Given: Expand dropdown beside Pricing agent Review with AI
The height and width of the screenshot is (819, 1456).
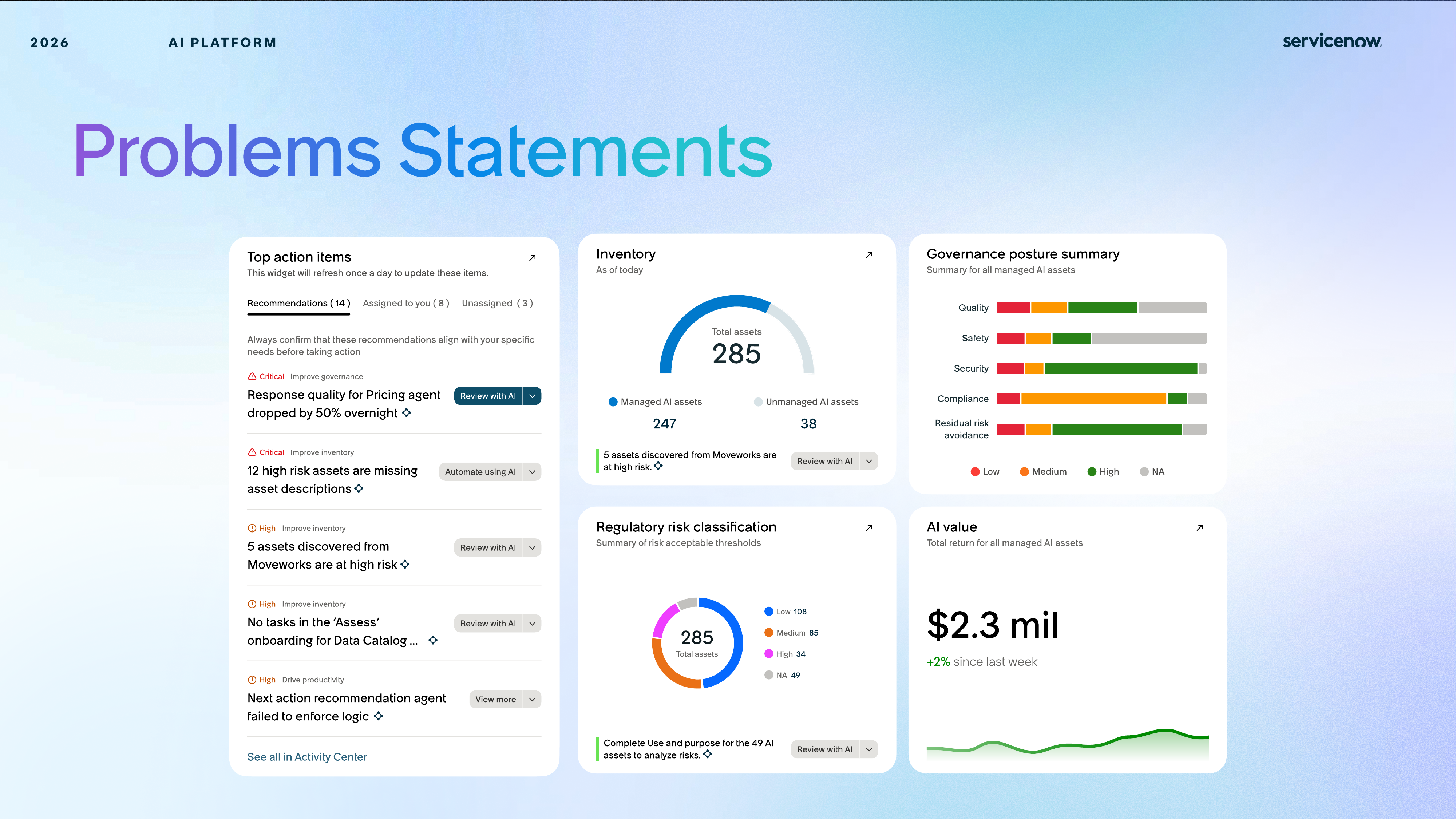Looking at the screenshot, I should 533,396.
